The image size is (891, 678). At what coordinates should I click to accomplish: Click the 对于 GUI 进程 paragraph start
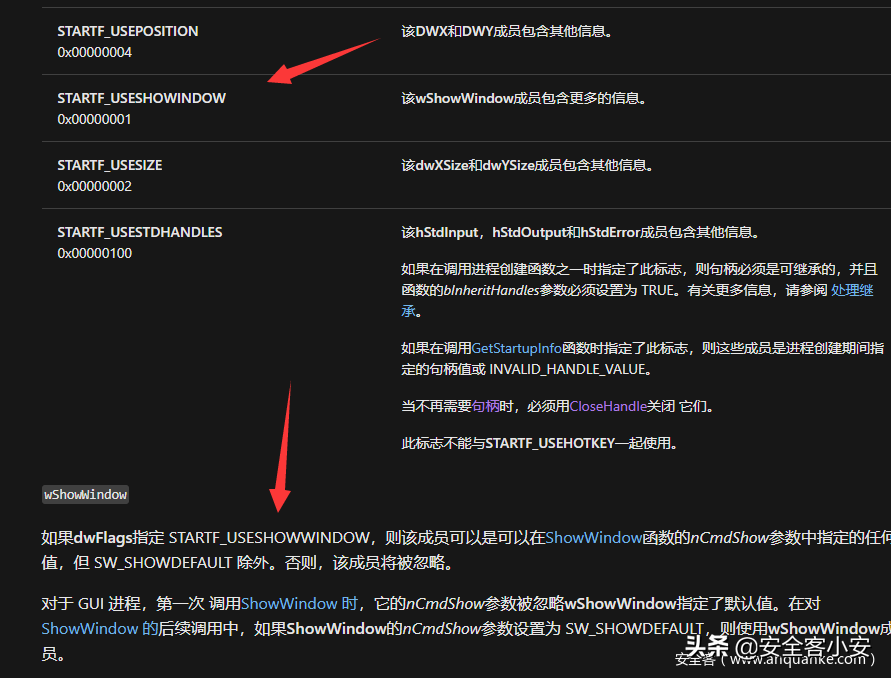pos(91,604)
